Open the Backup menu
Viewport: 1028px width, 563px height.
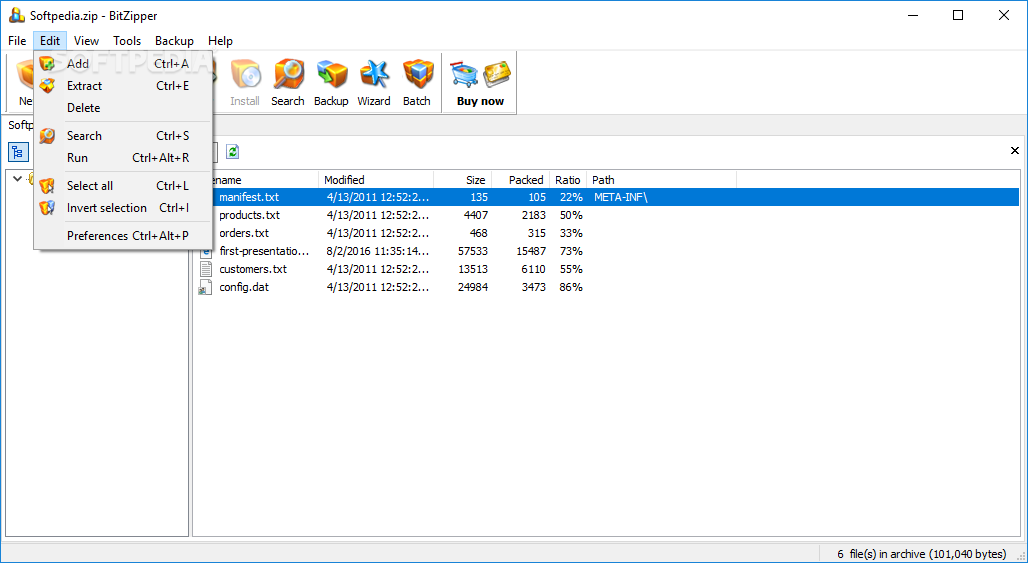pyautogui.click(x=174, y=41)
